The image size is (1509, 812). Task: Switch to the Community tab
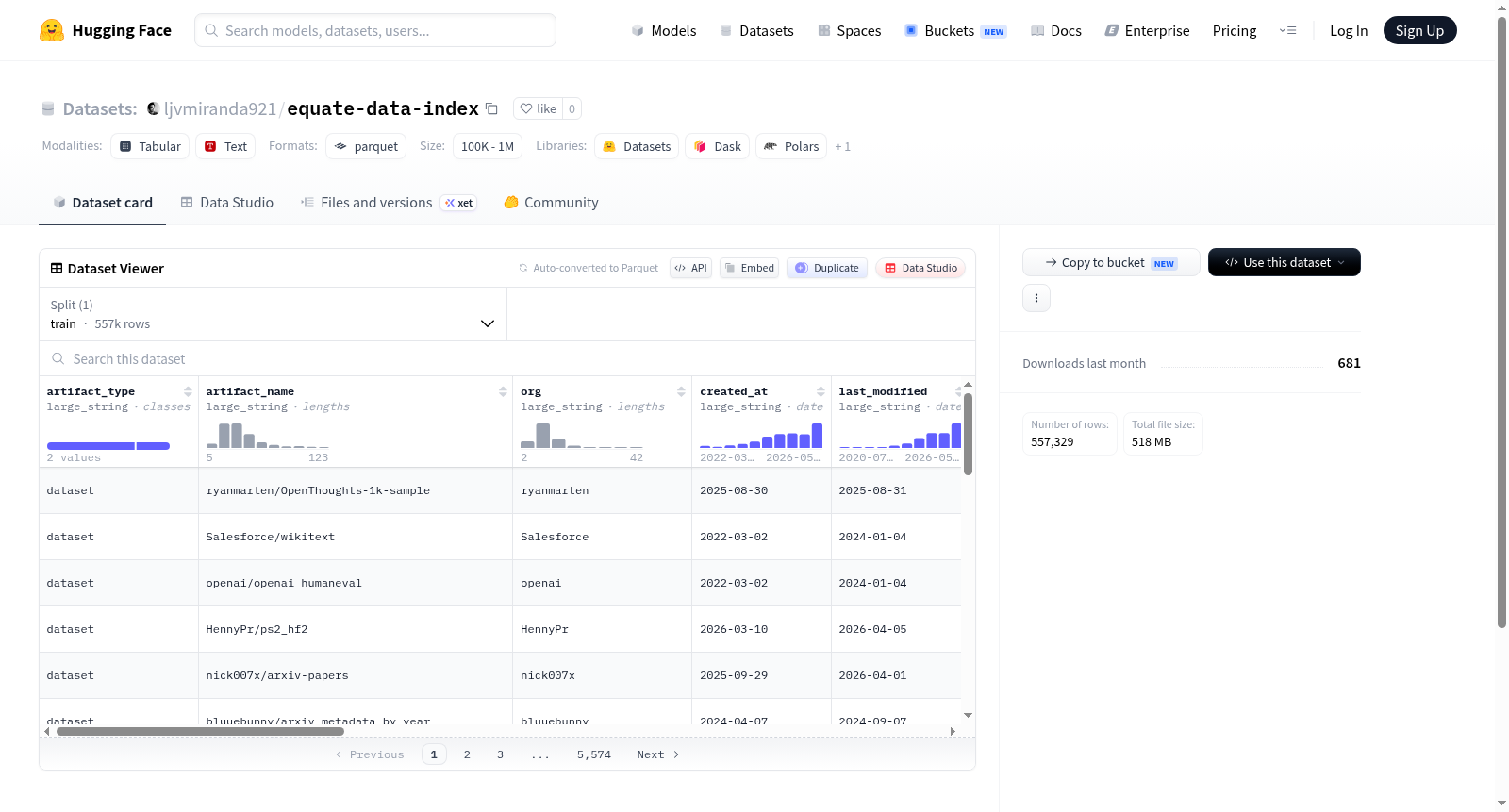(551, 202)
